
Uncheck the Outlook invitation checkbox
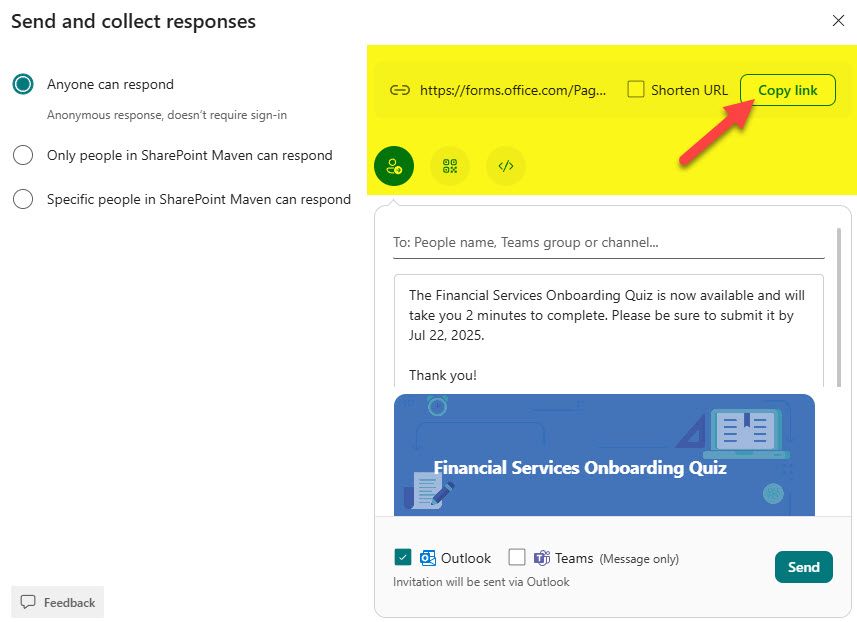click(402, 558)
